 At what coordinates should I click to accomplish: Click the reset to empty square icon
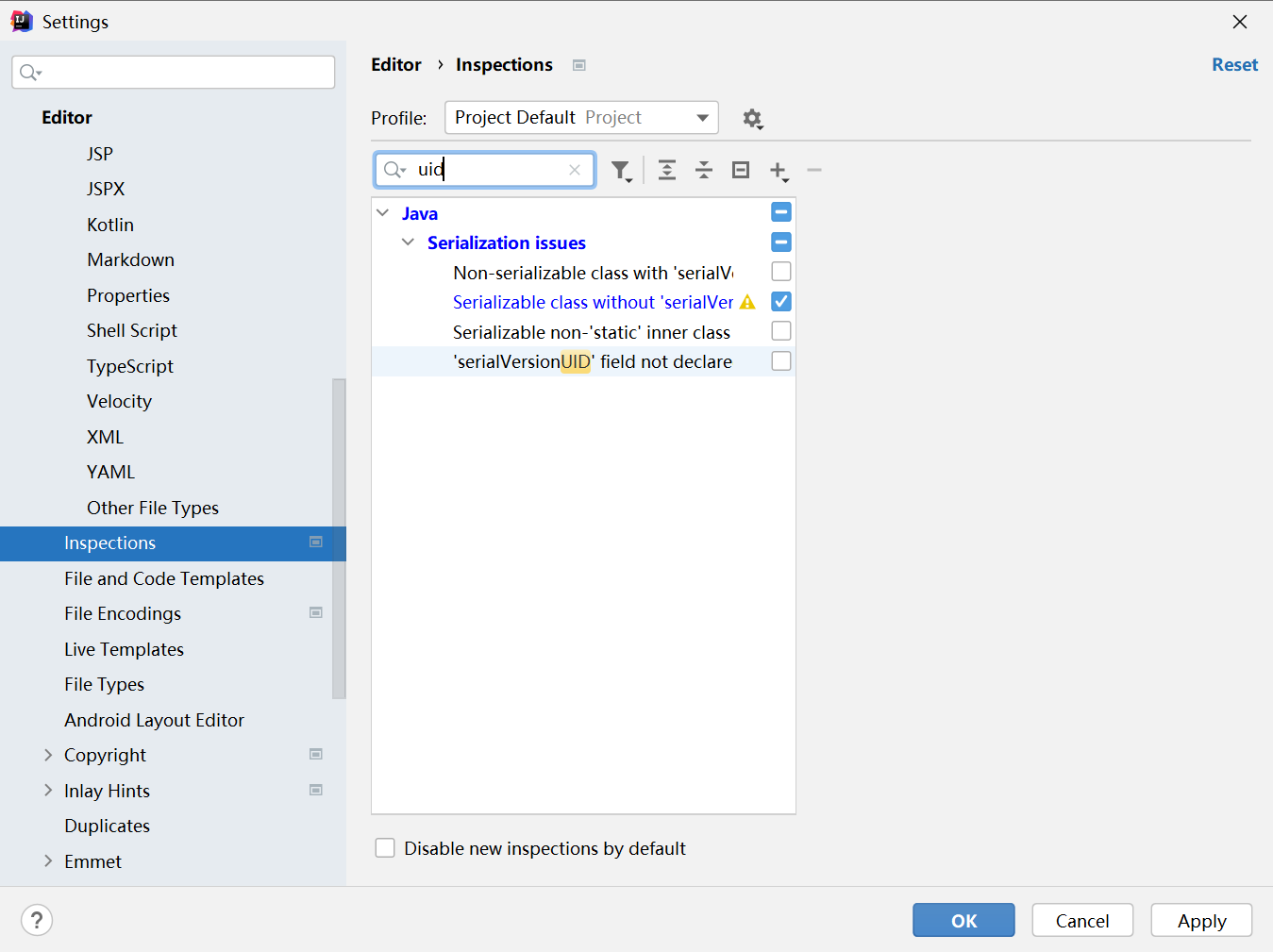pos(741,170)
